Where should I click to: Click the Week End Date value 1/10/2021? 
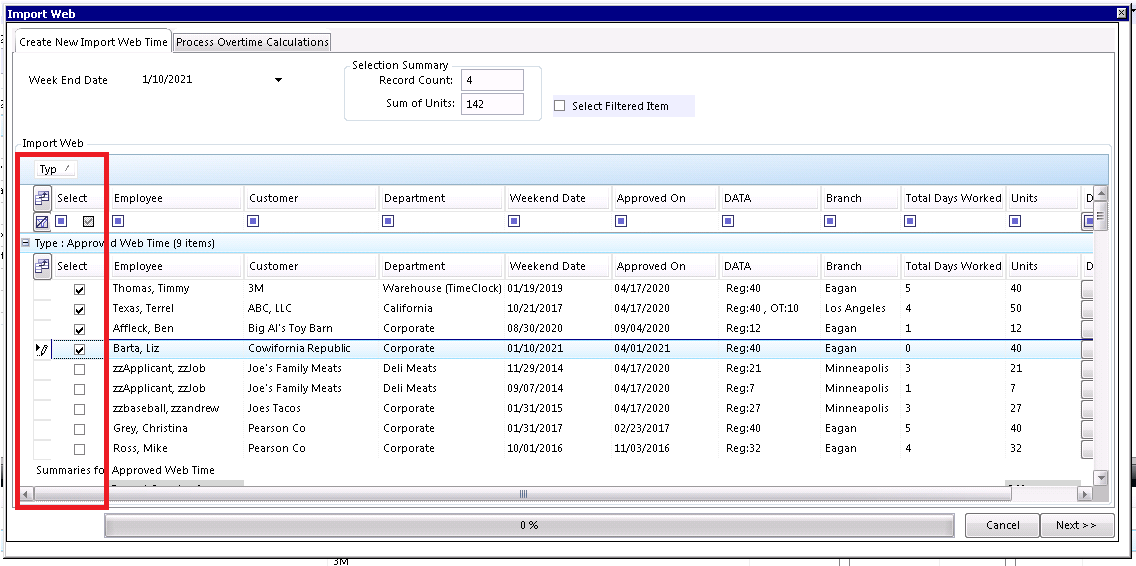click(167, 80)
